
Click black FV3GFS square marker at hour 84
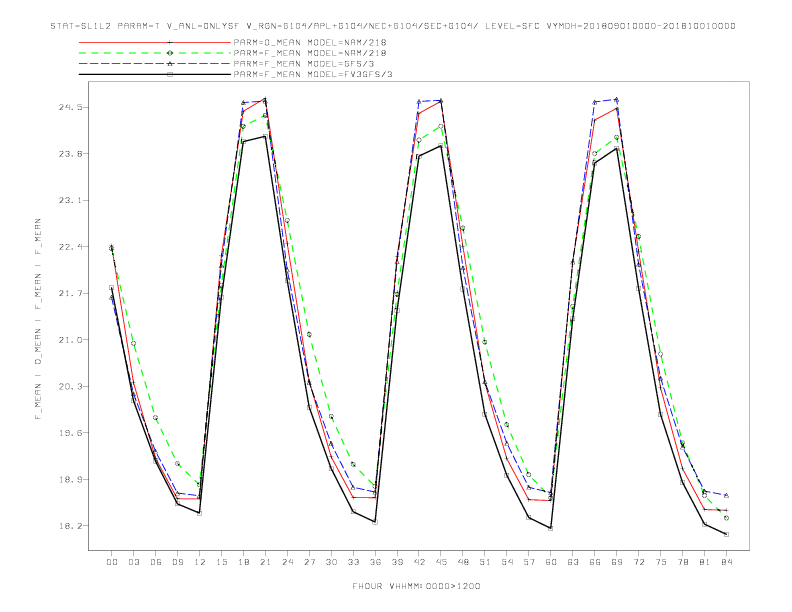coord(726,534)
